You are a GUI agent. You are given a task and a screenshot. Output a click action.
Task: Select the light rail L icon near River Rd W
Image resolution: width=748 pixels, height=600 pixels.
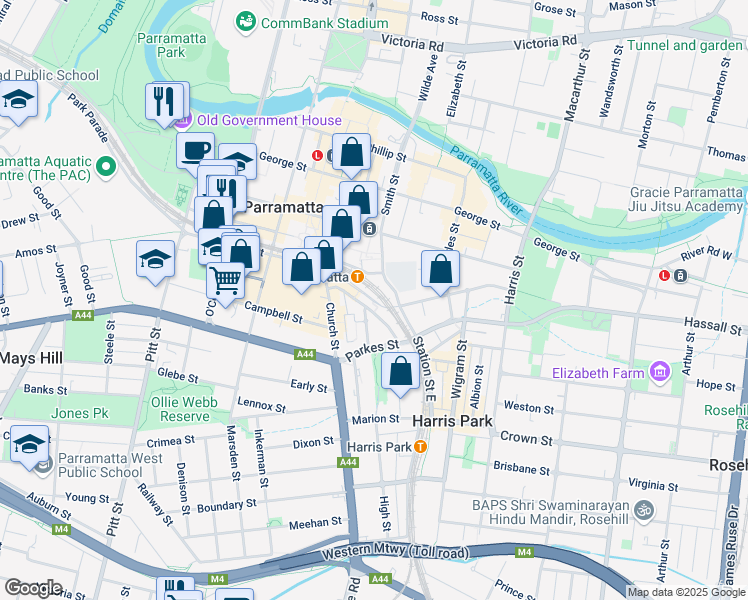(x=664, y=275)
